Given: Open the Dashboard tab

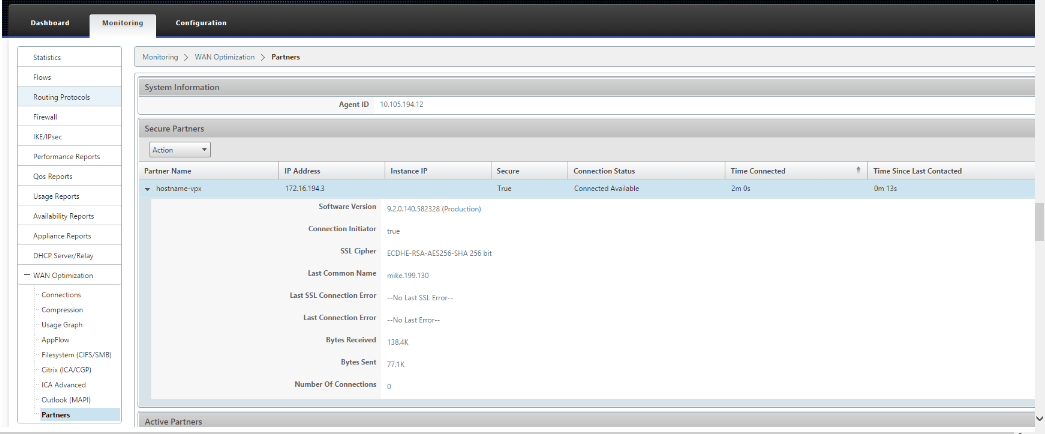Looking at the screenshot, I should (x=50, y=23).
